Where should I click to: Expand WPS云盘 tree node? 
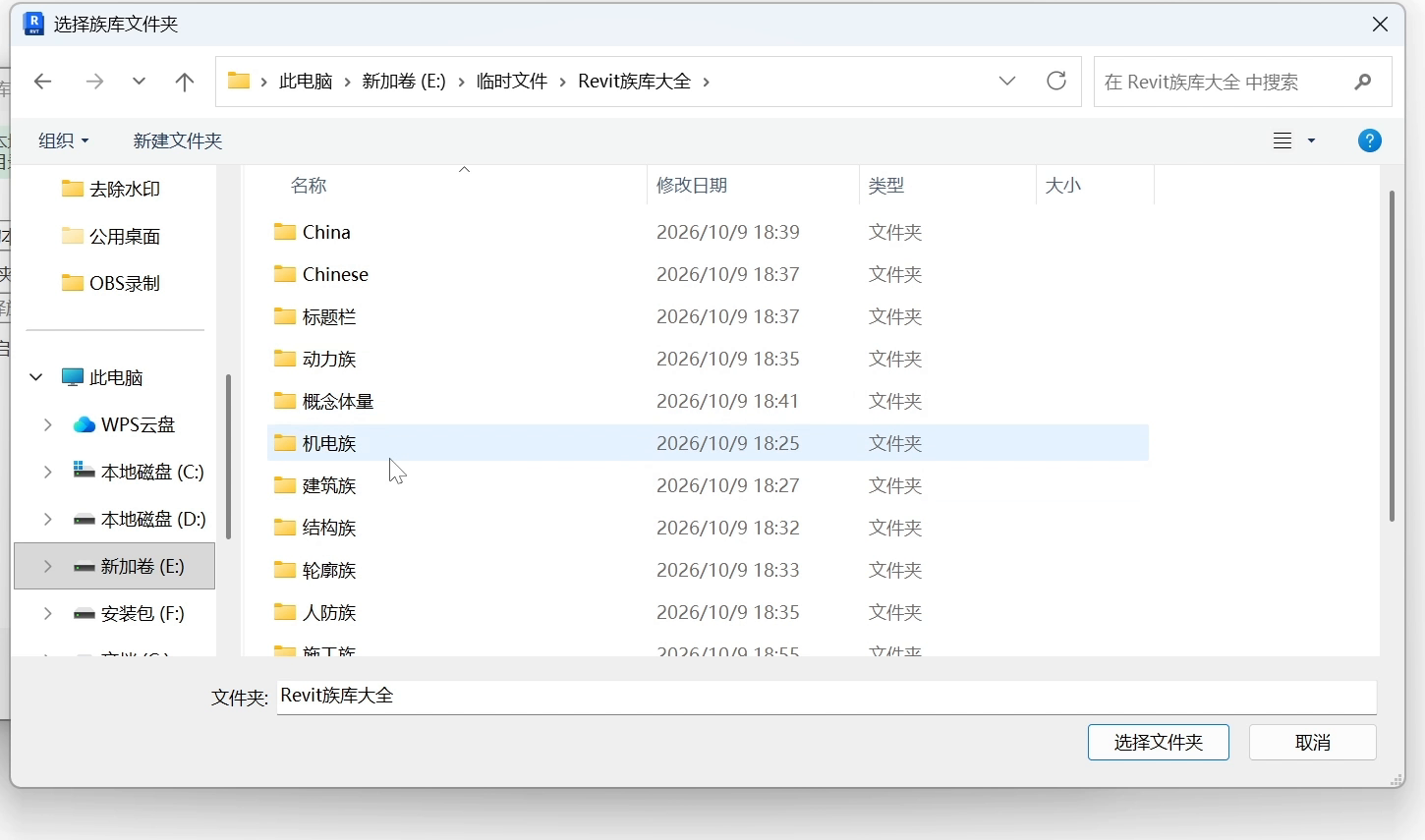coord(47,424)
